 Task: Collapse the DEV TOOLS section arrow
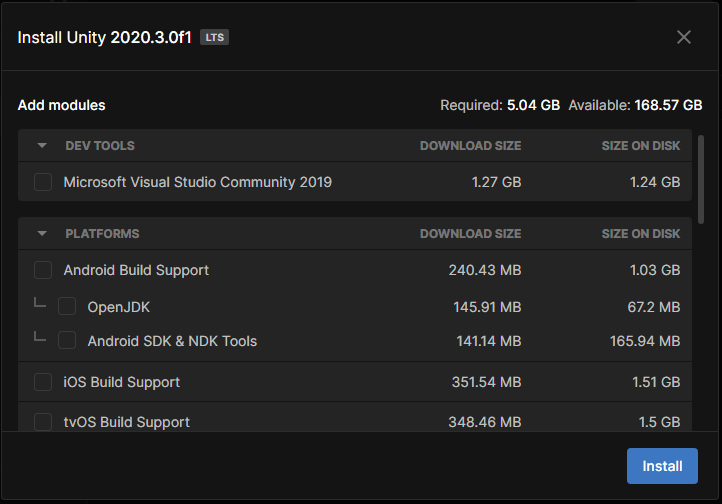[42, 145]
